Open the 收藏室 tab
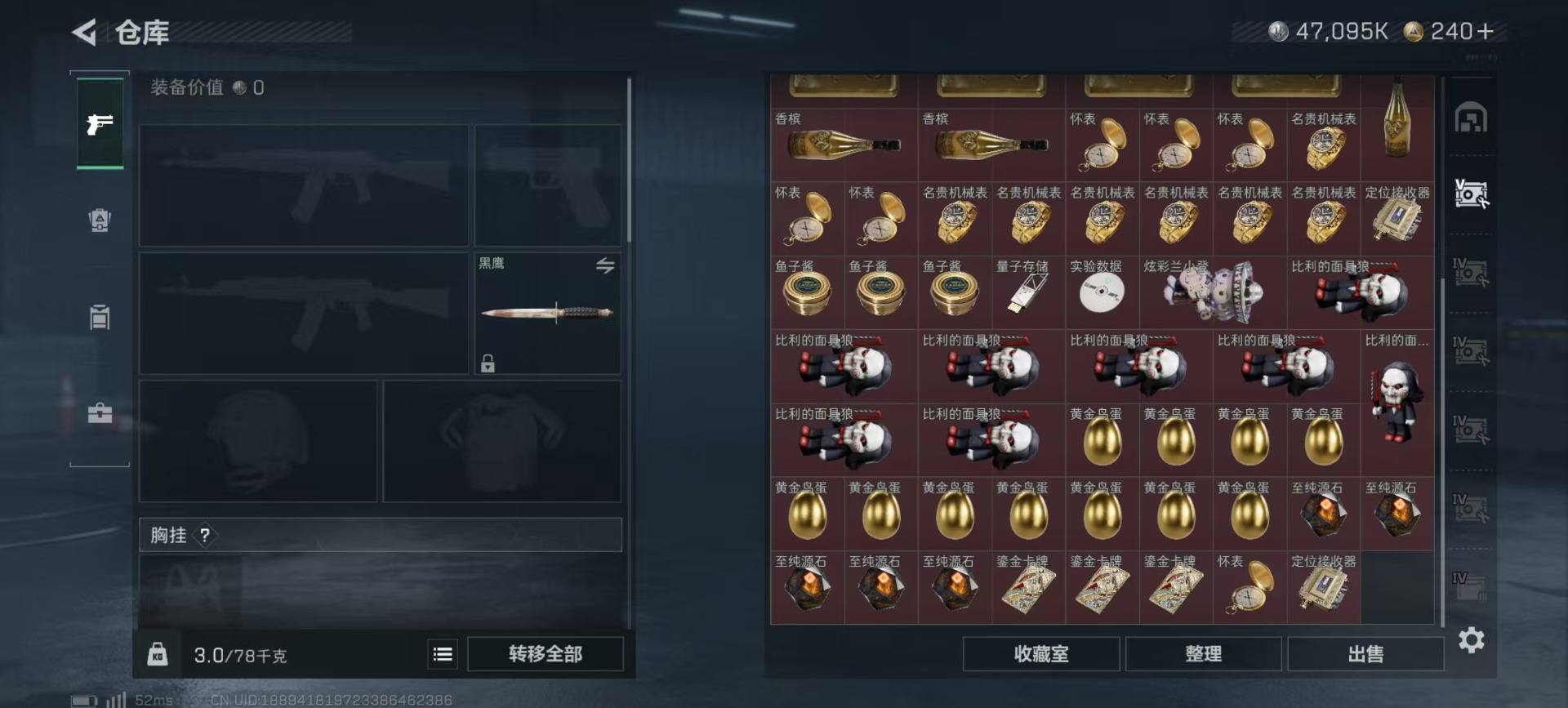1568x708 pixels. click(1041, 654)
